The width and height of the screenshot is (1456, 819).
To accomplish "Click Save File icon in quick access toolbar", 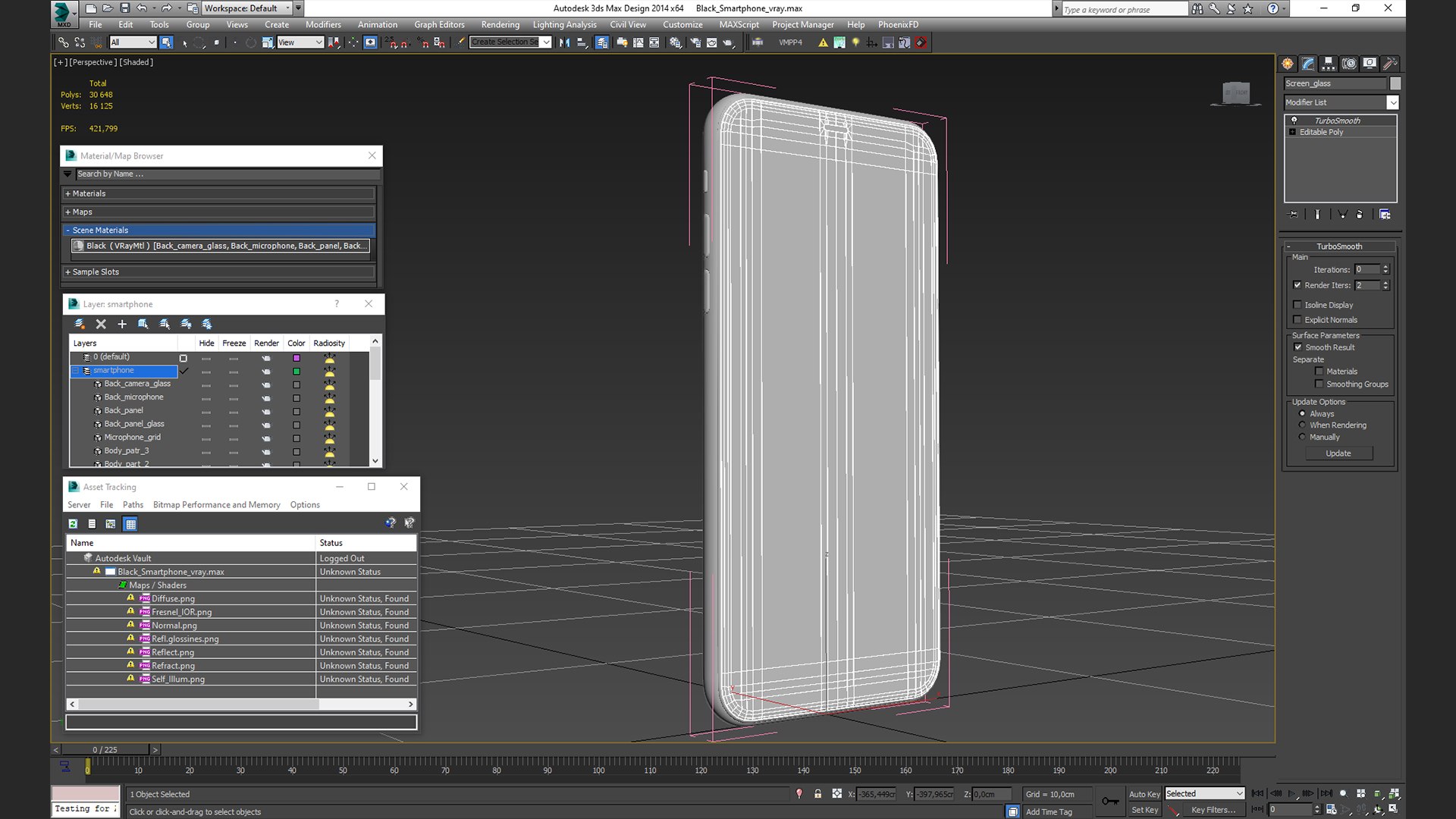I will (125, 8).
